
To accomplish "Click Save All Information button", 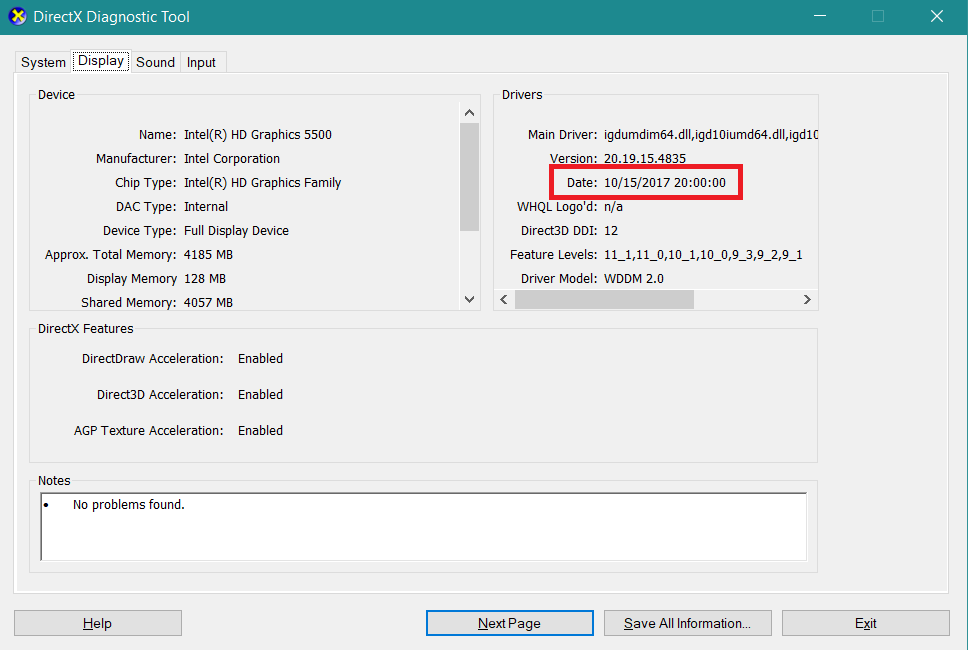I will [x=687, y=623].
